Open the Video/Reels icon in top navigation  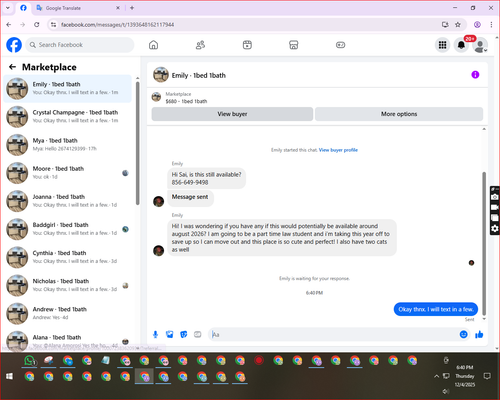[x=247, y=45]
